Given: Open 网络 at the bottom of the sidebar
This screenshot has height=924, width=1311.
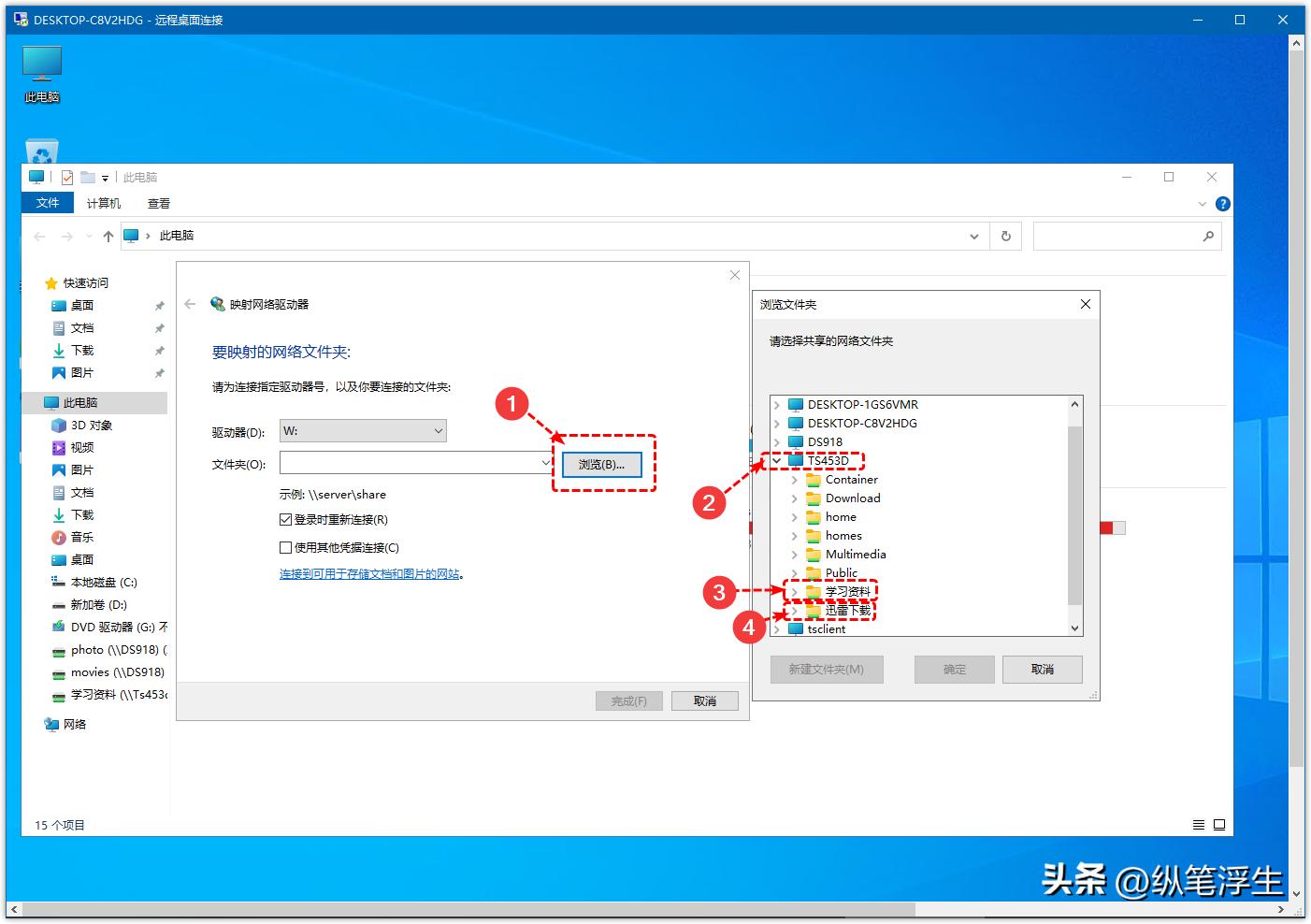Looking at the screenshot, I should (73, 724).
